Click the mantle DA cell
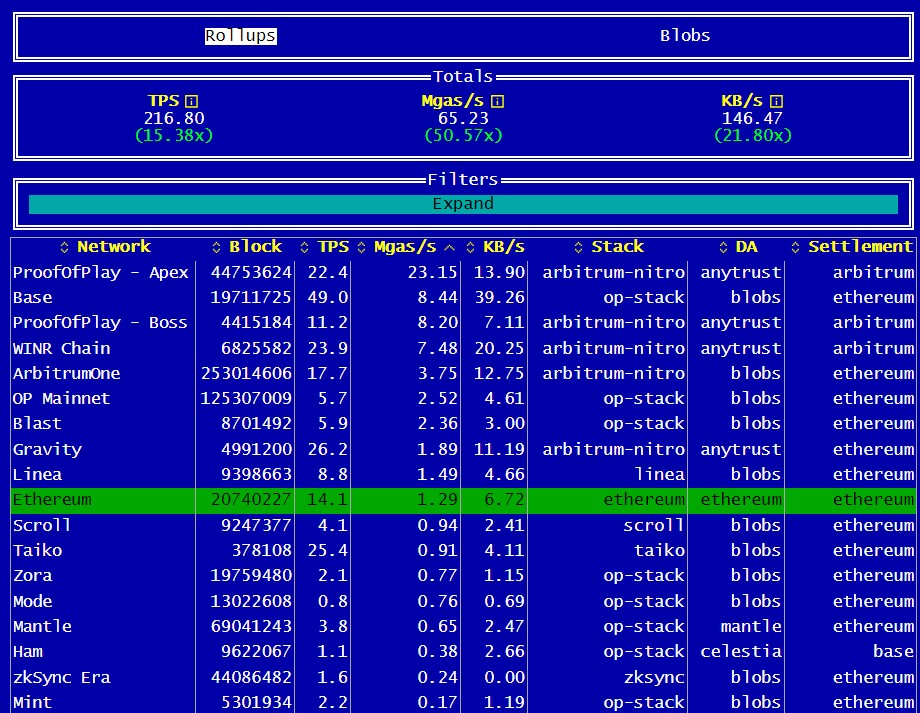This screenshot has width=920, height=713. pyautogui.click(x=751, y=627)
